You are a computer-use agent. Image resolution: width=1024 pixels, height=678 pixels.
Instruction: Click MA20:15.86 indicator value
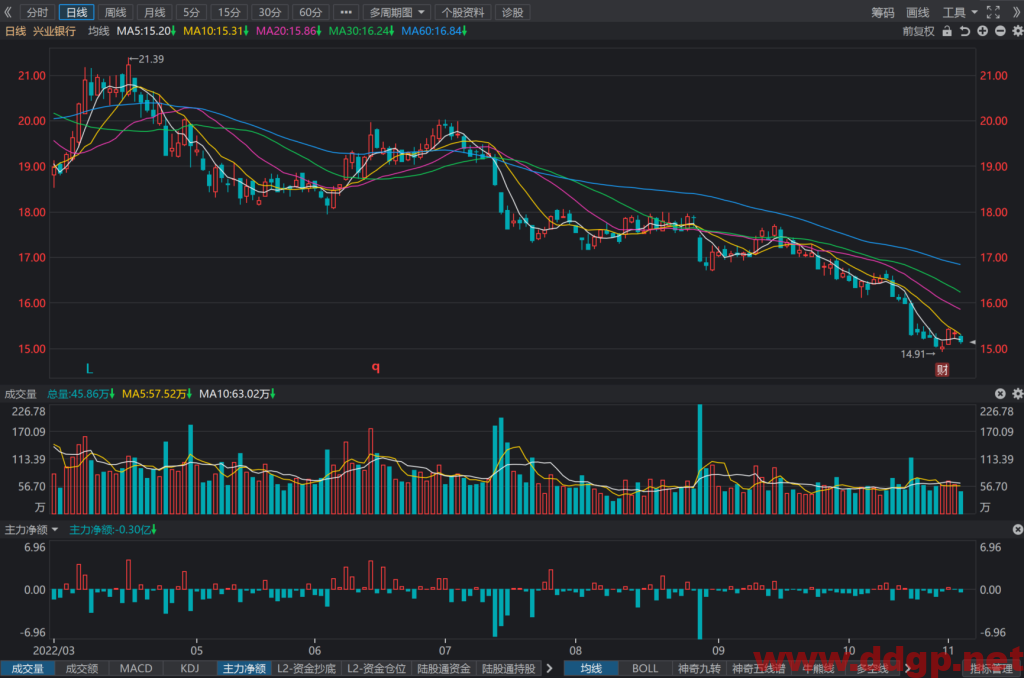point(289,31)
